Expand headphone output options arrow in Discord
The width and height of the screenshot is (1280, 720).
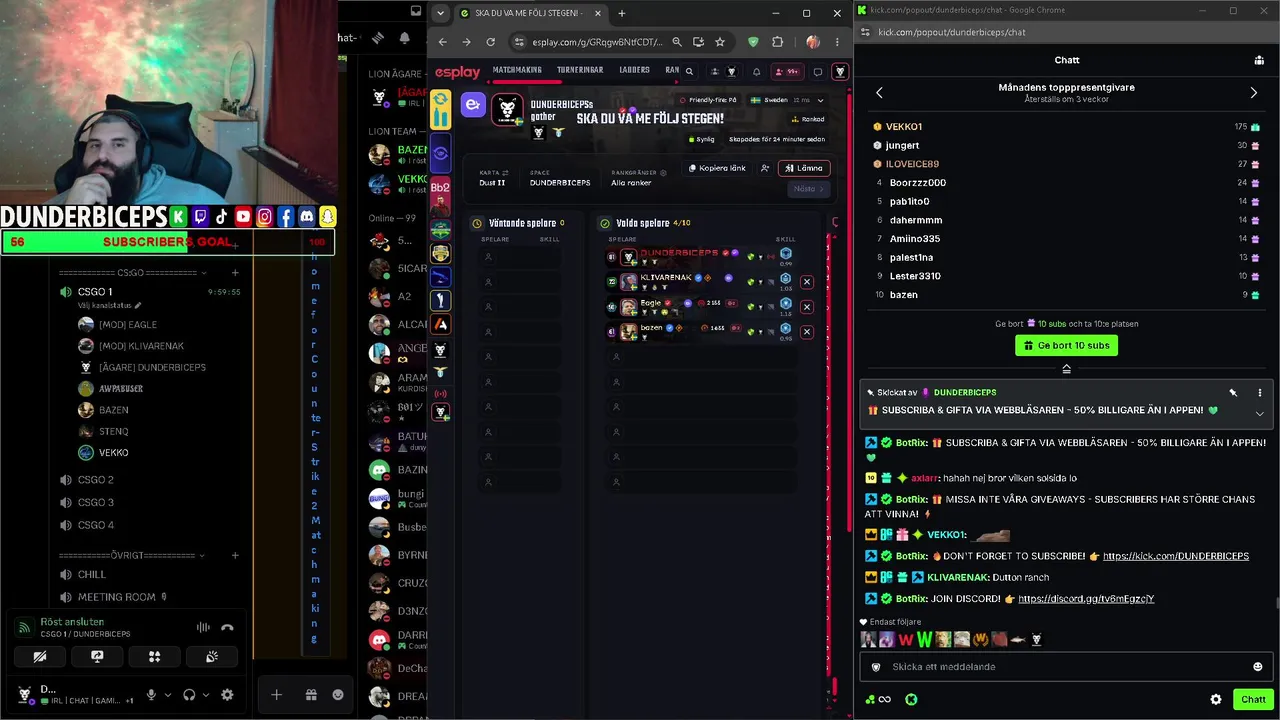(204, 695)
